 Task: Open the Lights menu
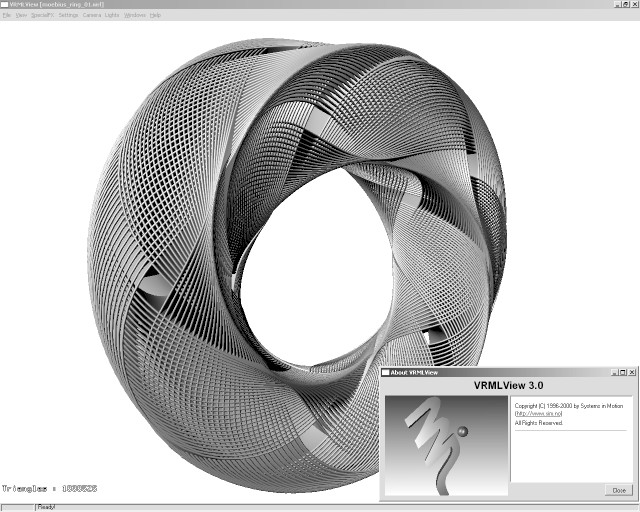(x=113, y=15)
